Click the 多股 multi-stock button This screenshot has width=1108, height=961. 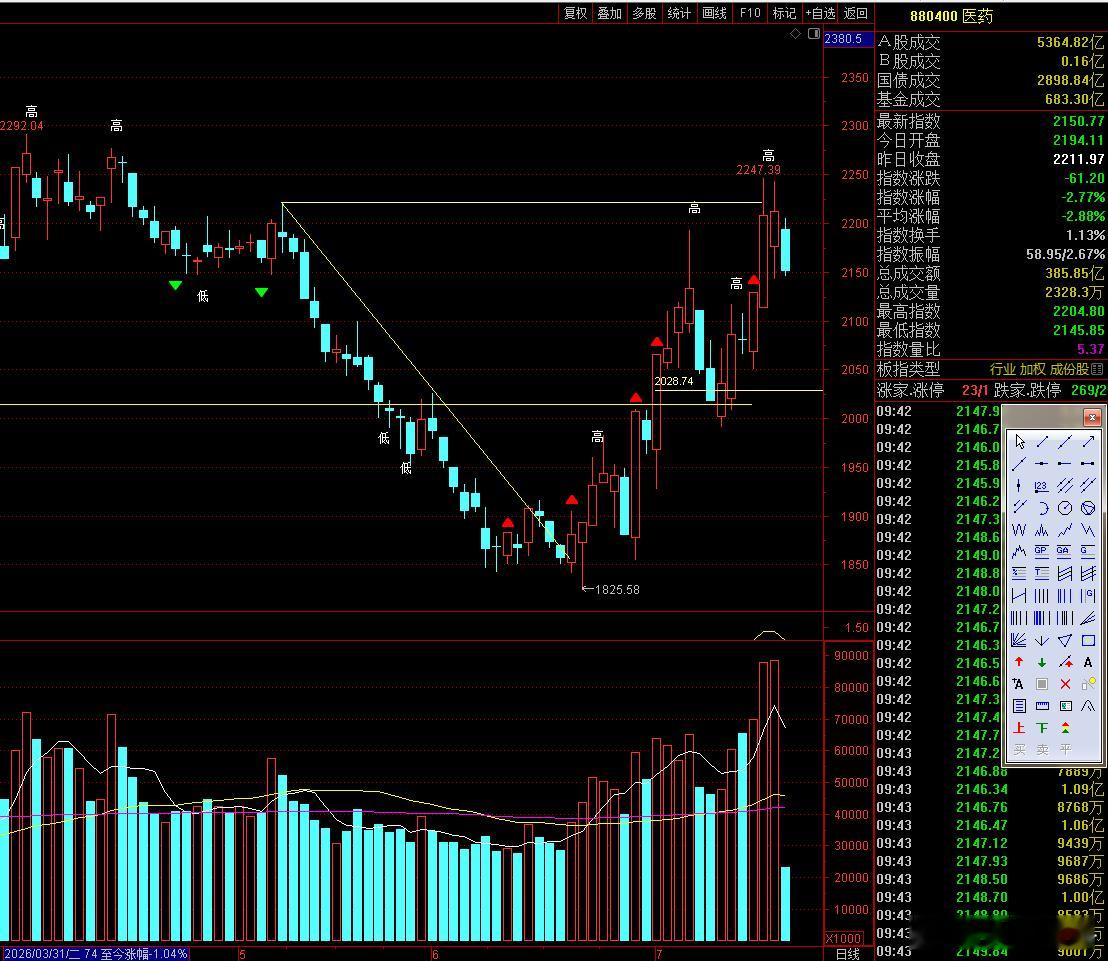[644, 13]
